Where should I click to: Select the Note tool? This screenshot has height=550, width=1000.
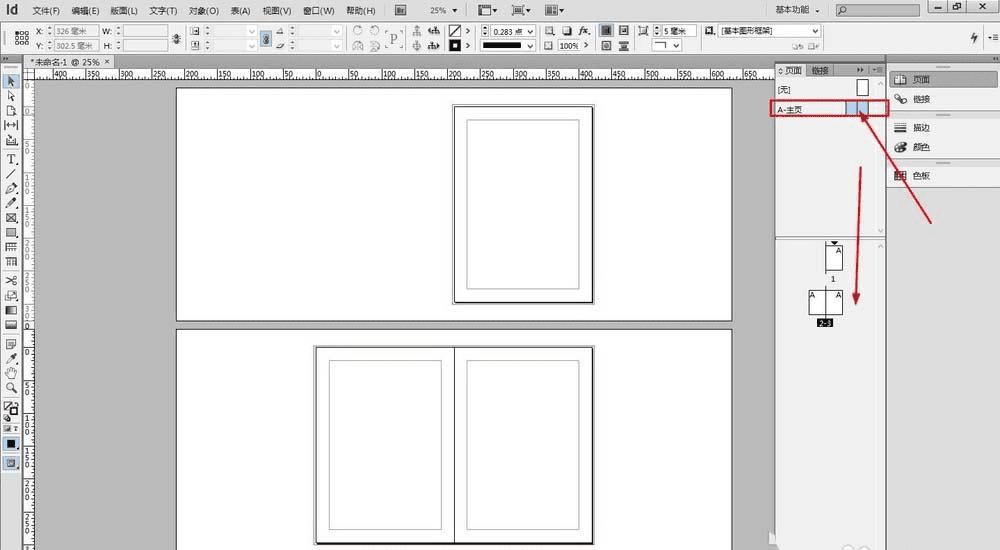pyautogui.click(x=11, y=345)
